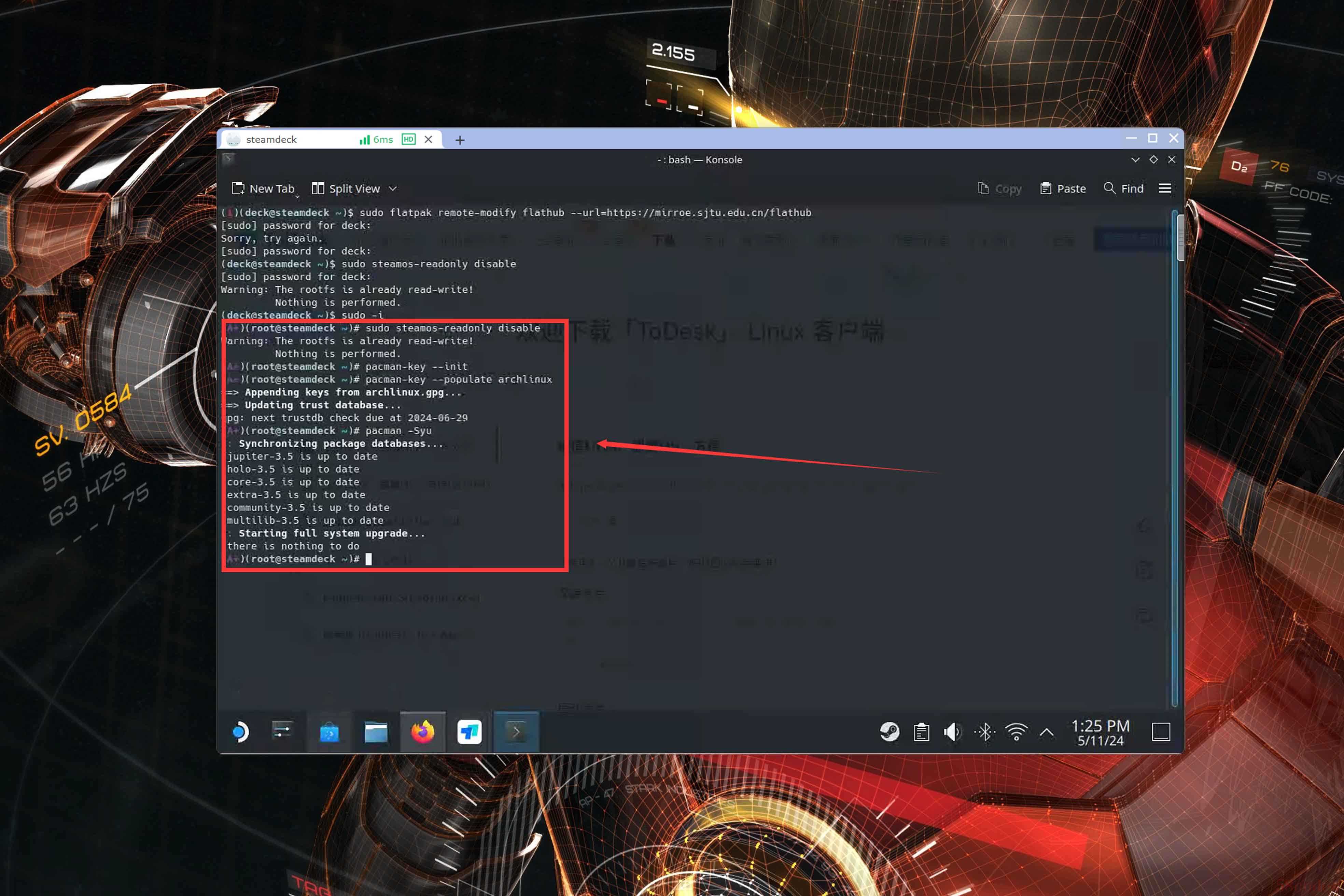1344x896 pixels.
Task: Click the 'pacman-key --populate archlinux' line
Action: coord(458,379)
